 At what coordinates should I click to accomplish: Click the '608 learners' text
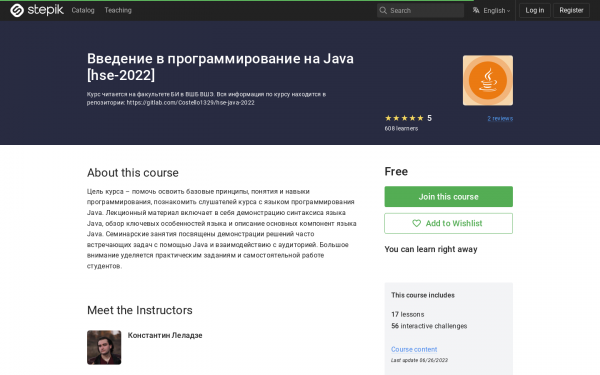[401, 129]
